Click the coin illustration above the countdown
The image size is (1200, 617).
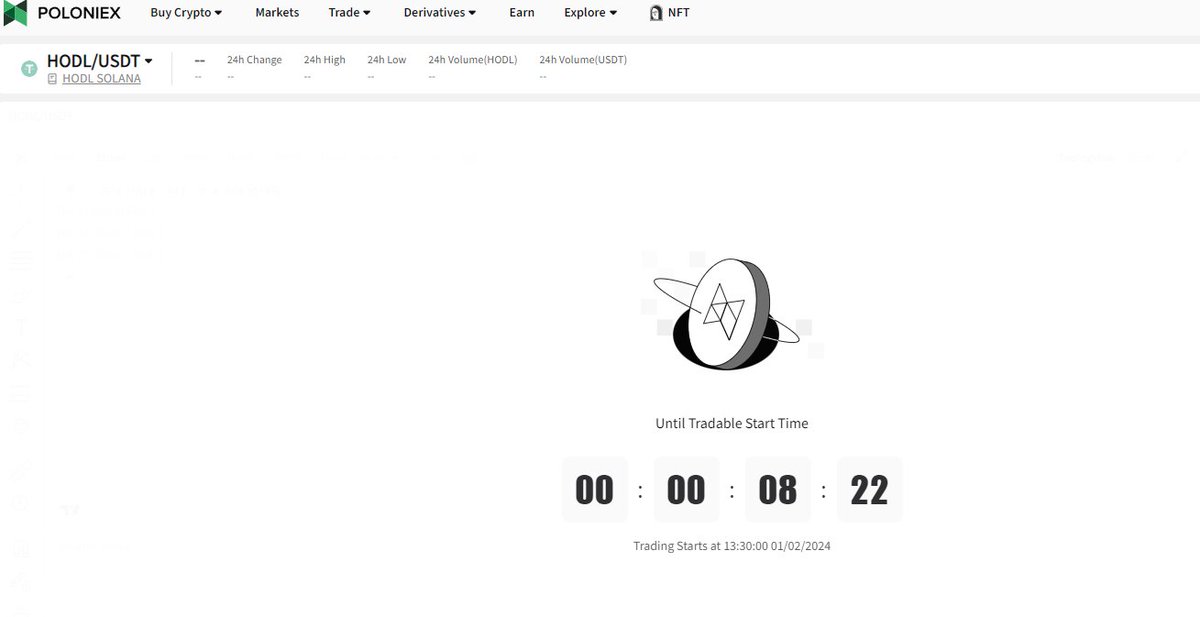pyautogui.click(x=732, y=312)
